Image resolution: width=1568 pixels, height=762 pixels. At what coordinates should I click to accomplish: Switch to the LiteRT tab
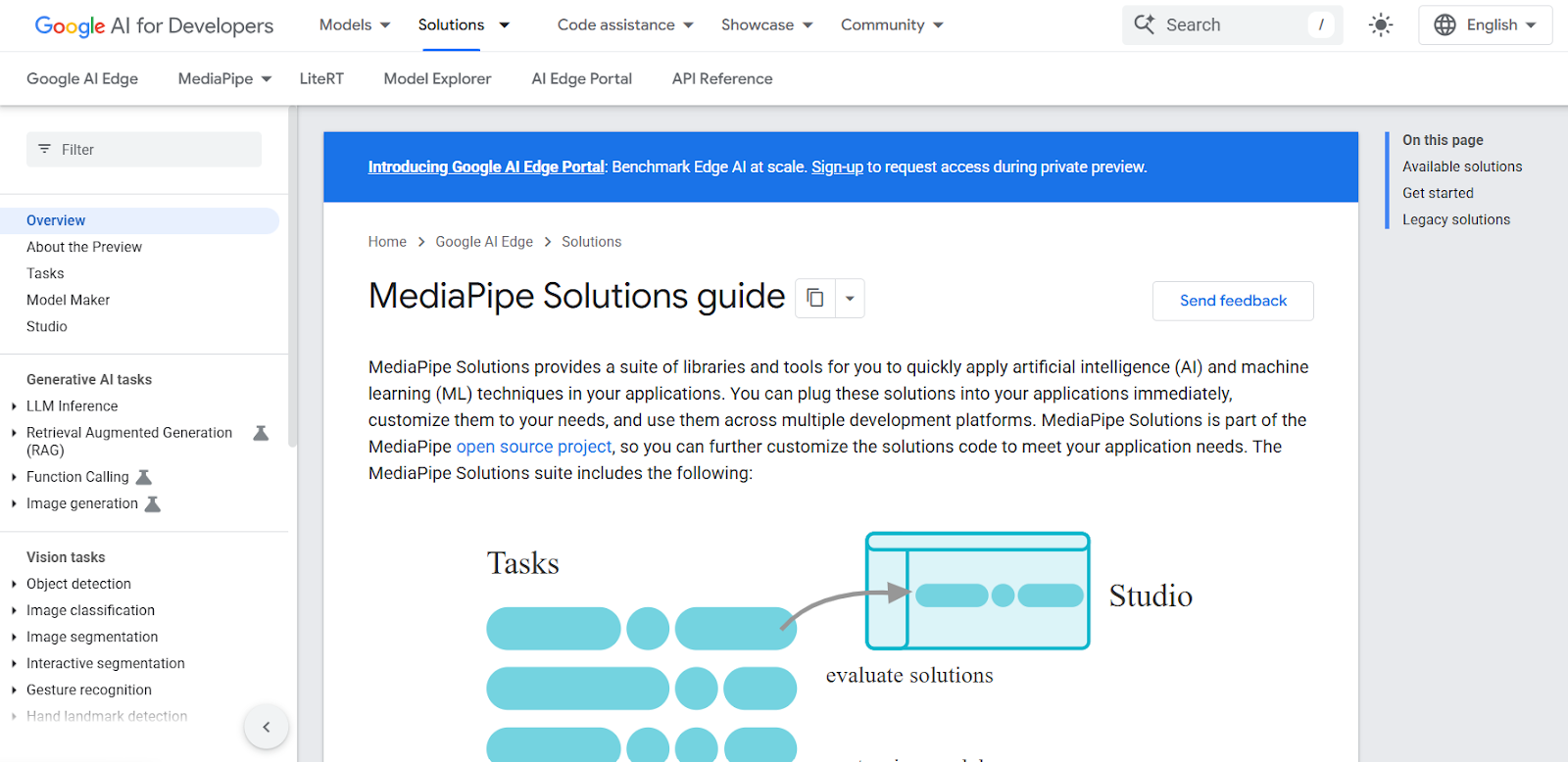(321, 78)
